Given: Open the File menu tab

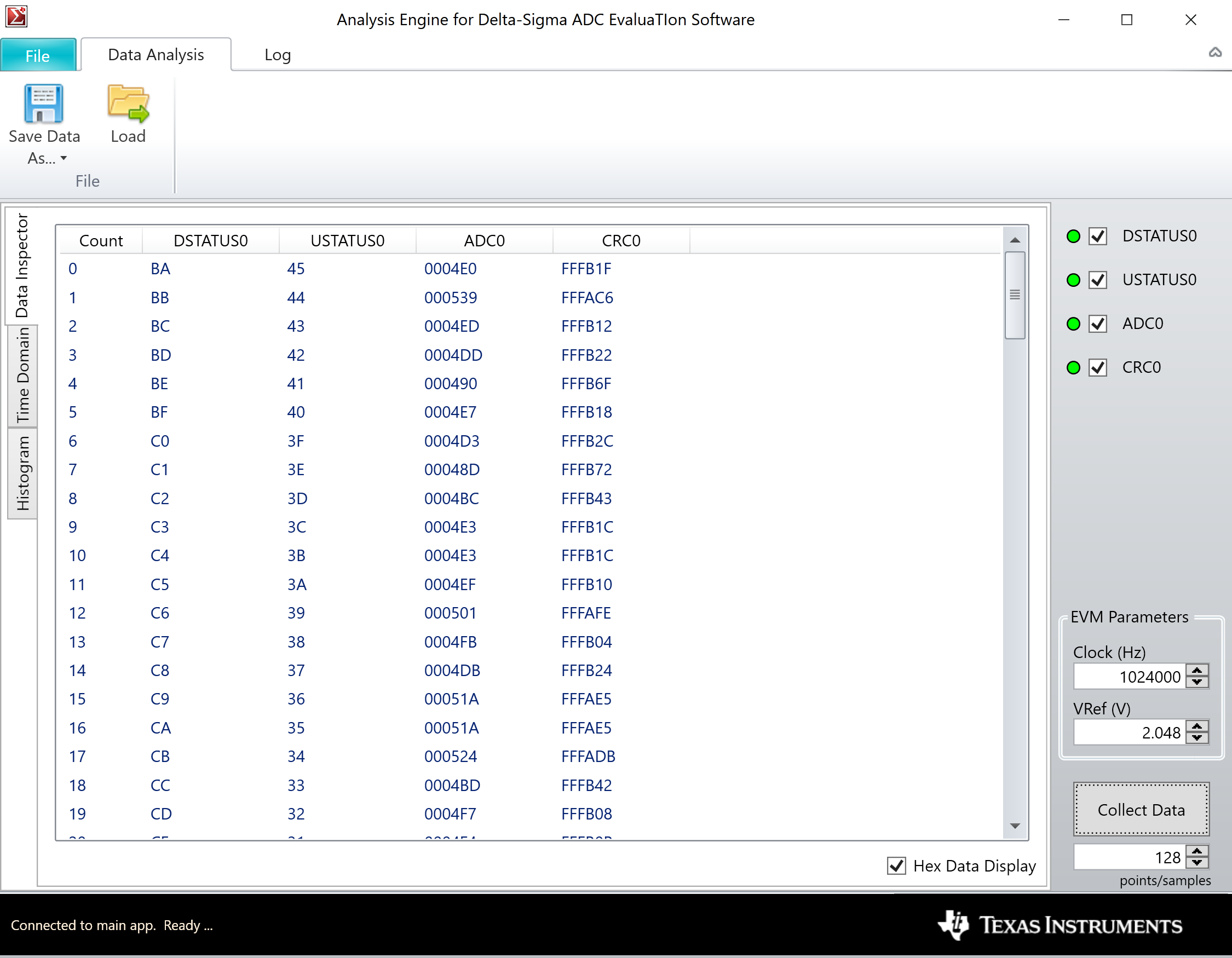Looking at the screenshot, I should (38, 55).
